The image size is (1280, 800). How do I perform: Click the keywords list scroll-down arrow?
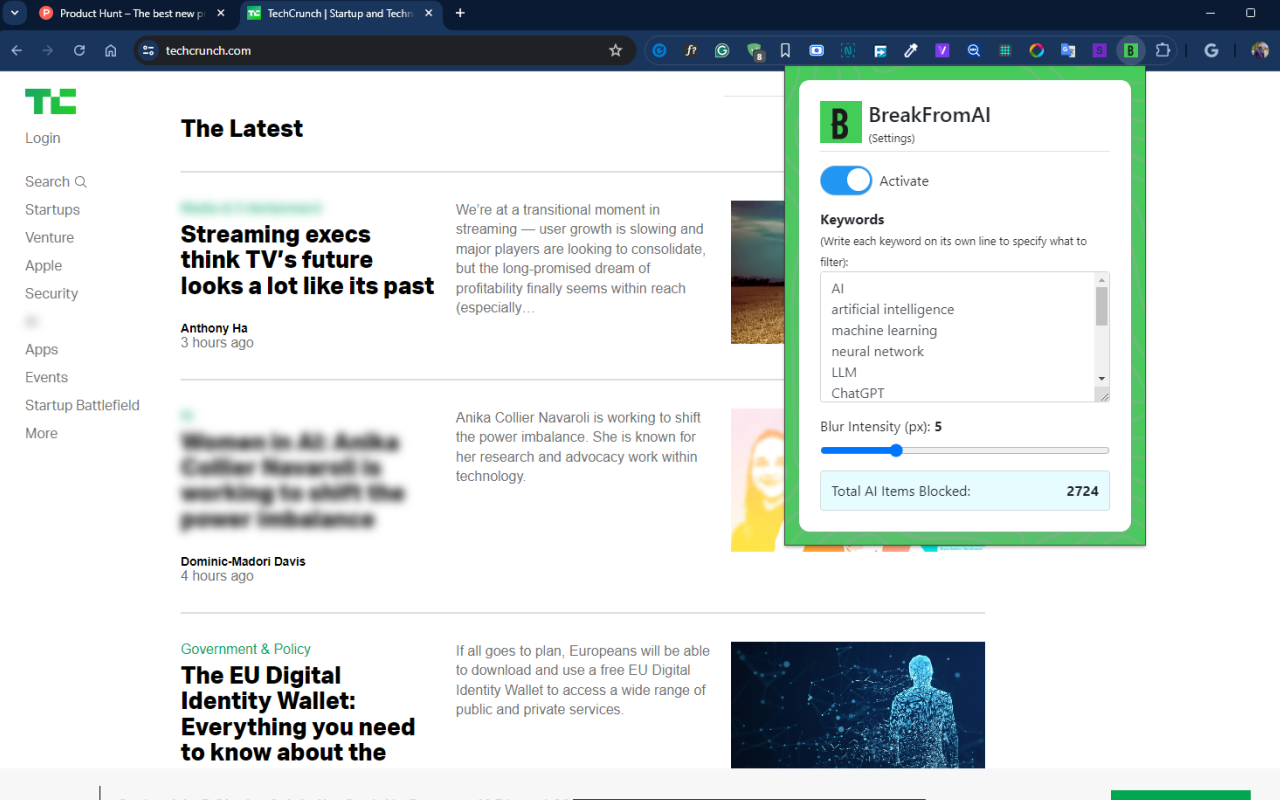(x=1102, y=379)
